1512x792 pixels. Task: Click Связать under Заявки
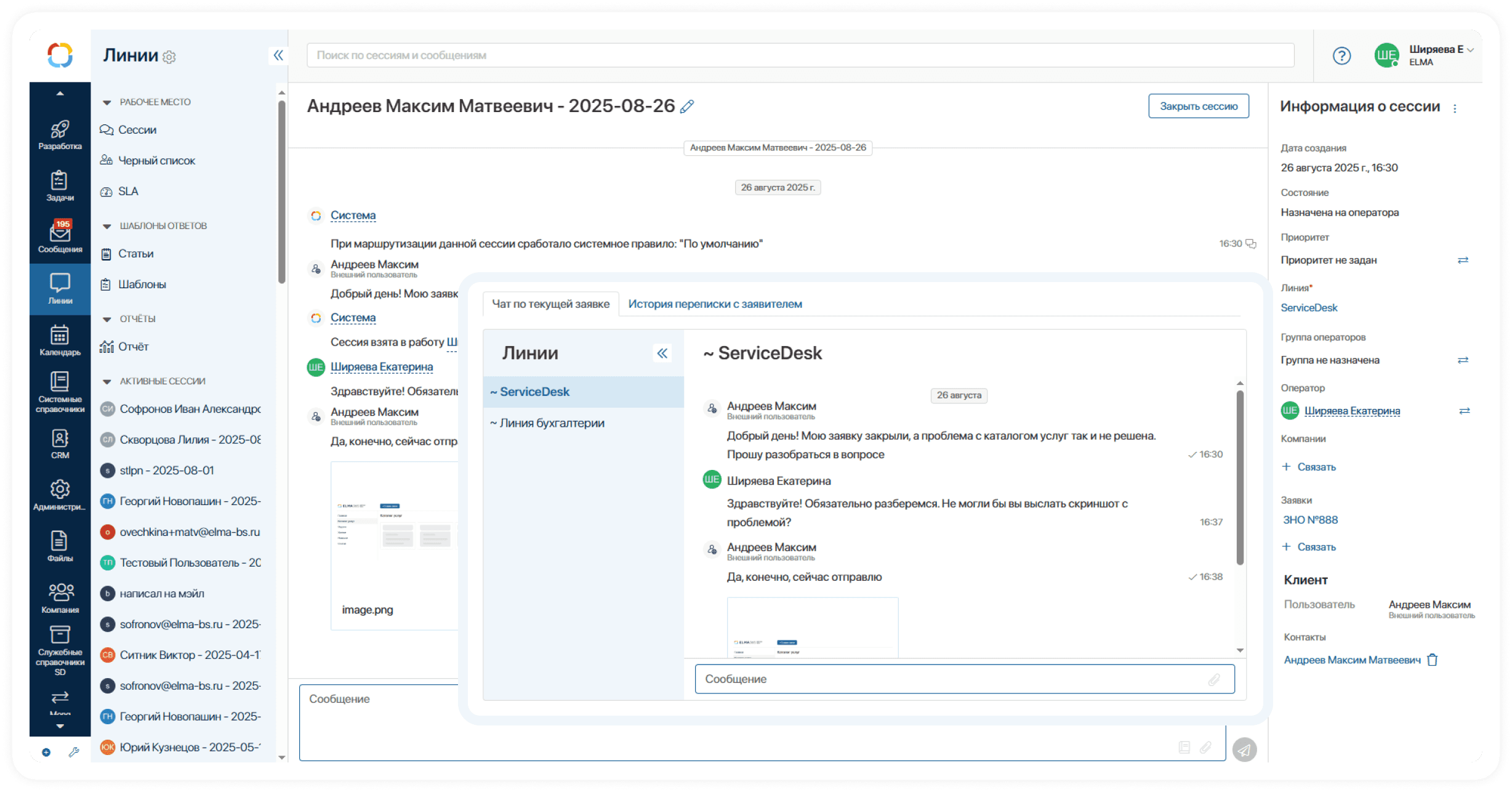point(1309,547)
